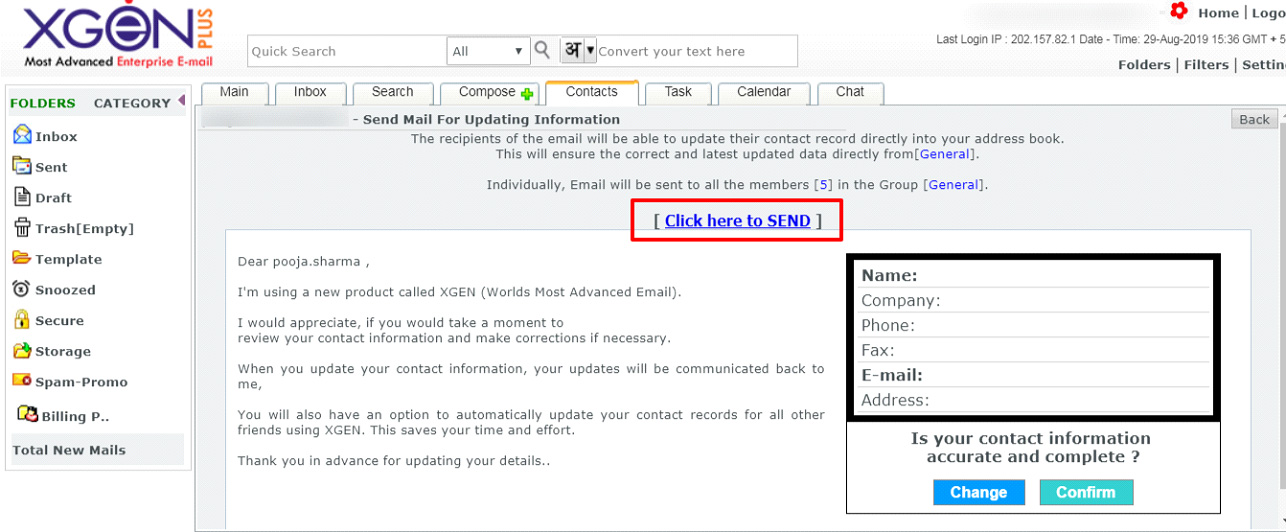Click the Sent folder icon

[x=22, y=166]
